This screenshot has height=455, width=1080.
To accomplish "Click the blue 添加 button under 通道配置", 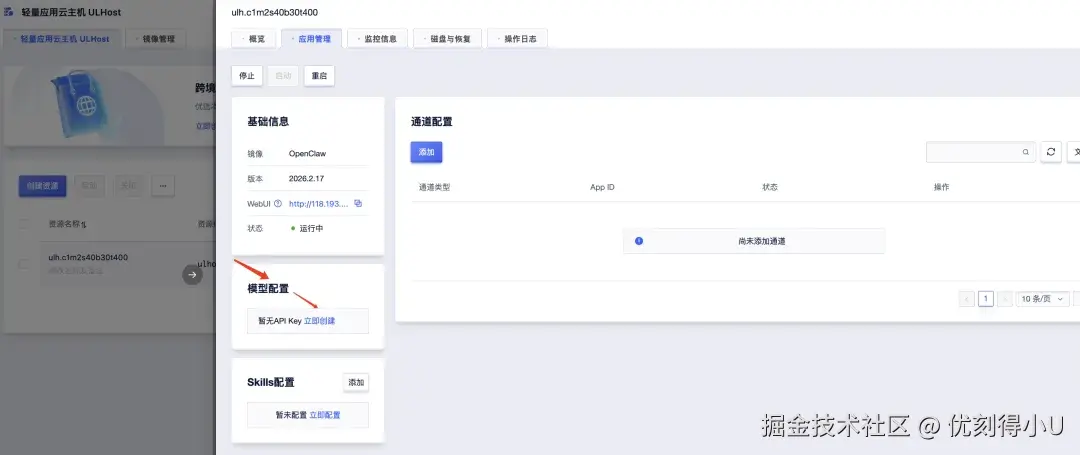I will click(x=426, y=152).
